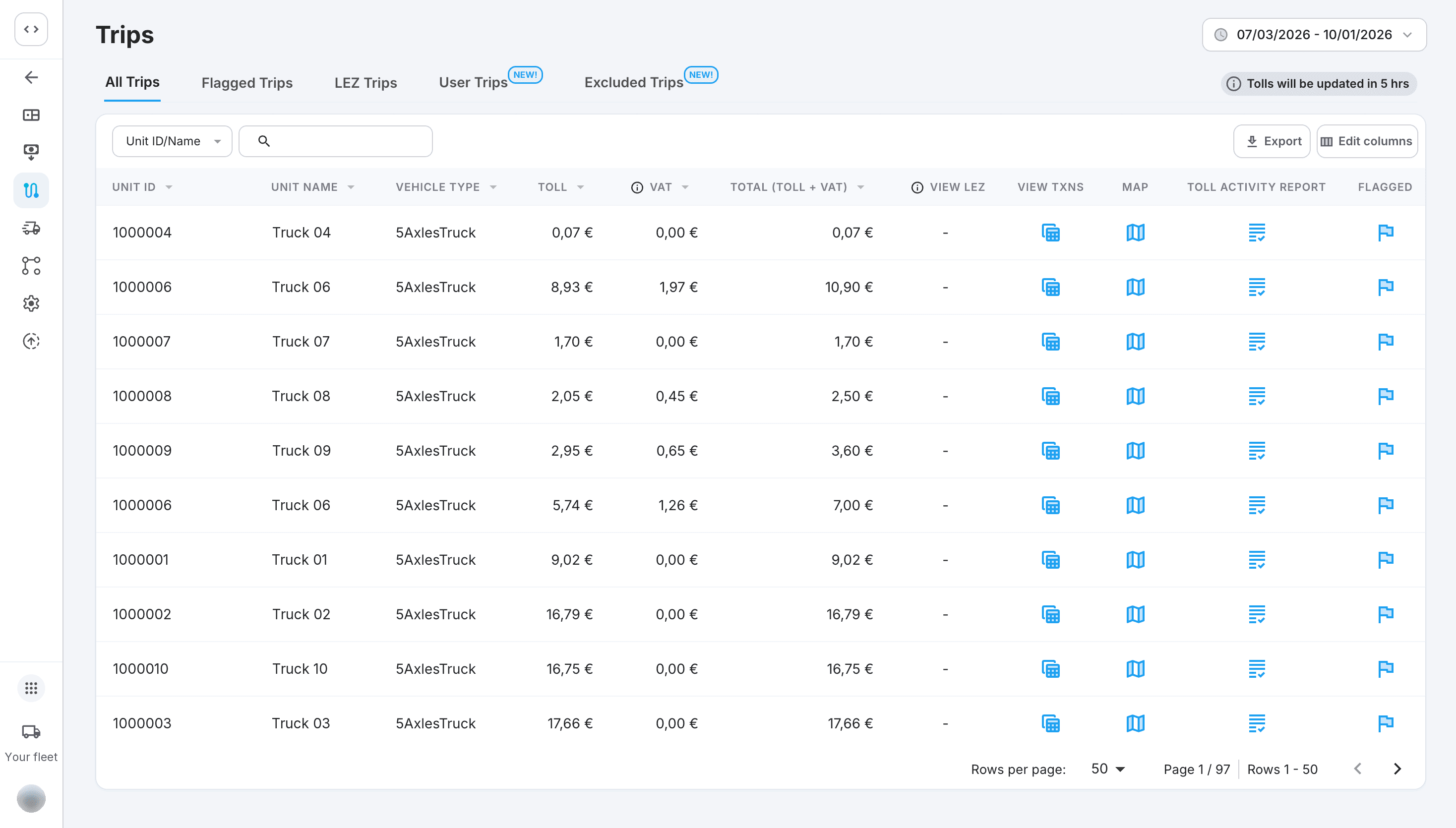
Task: Click the Edit columns button
Action: (1367, 142)
